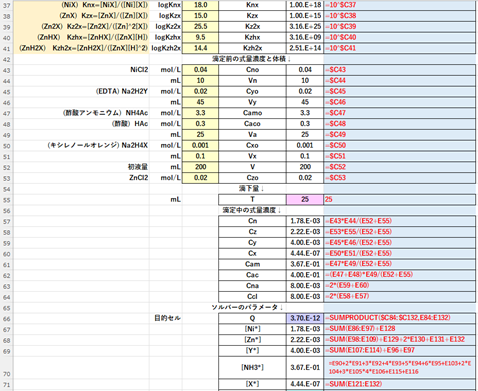Select formula =E43*E44/(E52+E55)
The width and height of the screenshot is (478, 391).
click(358, 221)
